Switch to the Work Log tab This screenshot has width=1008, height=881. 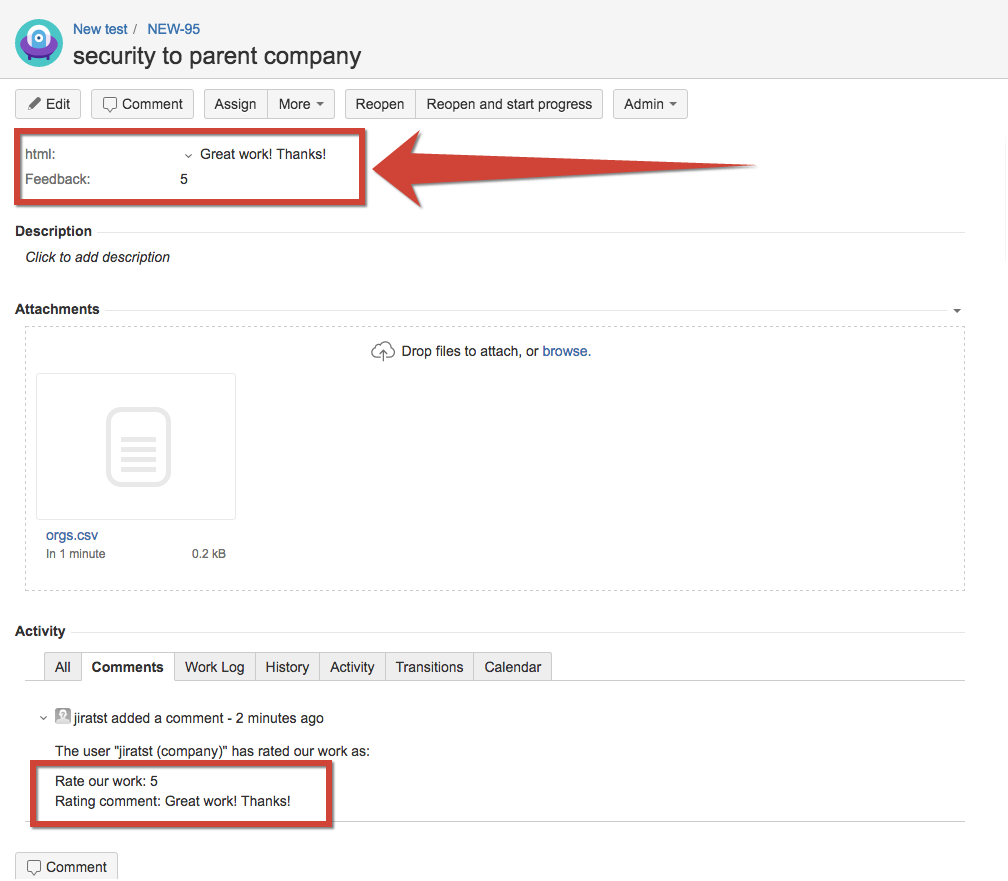click(214, 667)
